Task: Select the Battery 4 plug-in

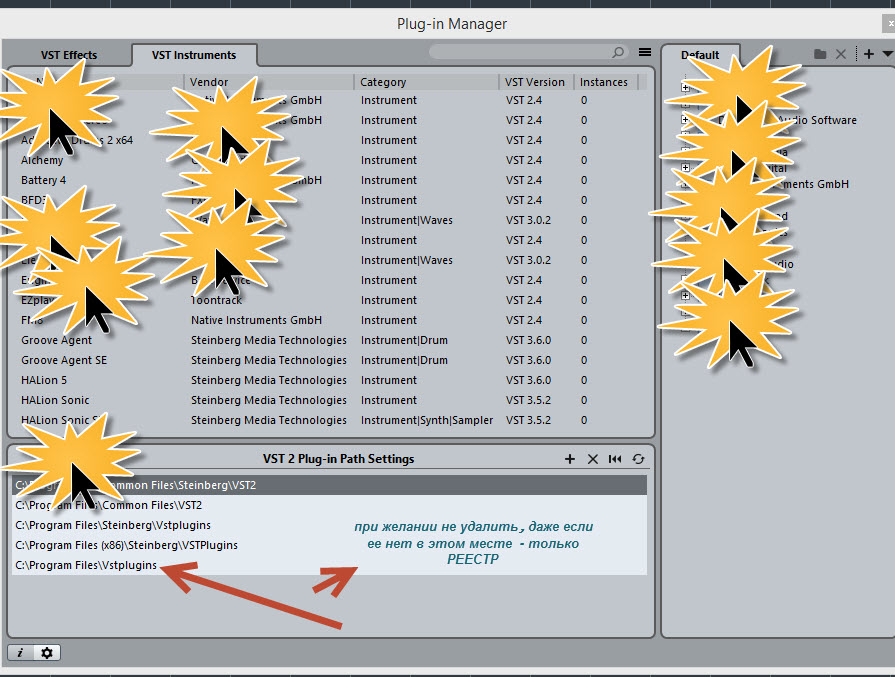Action: 43,180
